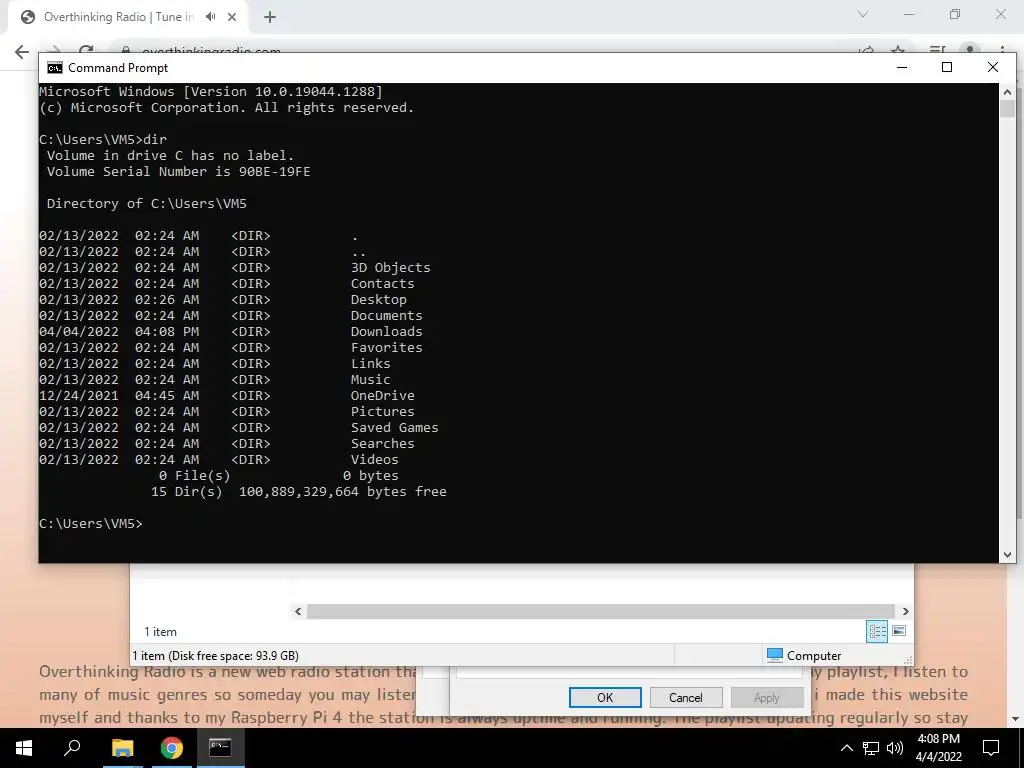Click the Pictures directory entry

point(383,412)
